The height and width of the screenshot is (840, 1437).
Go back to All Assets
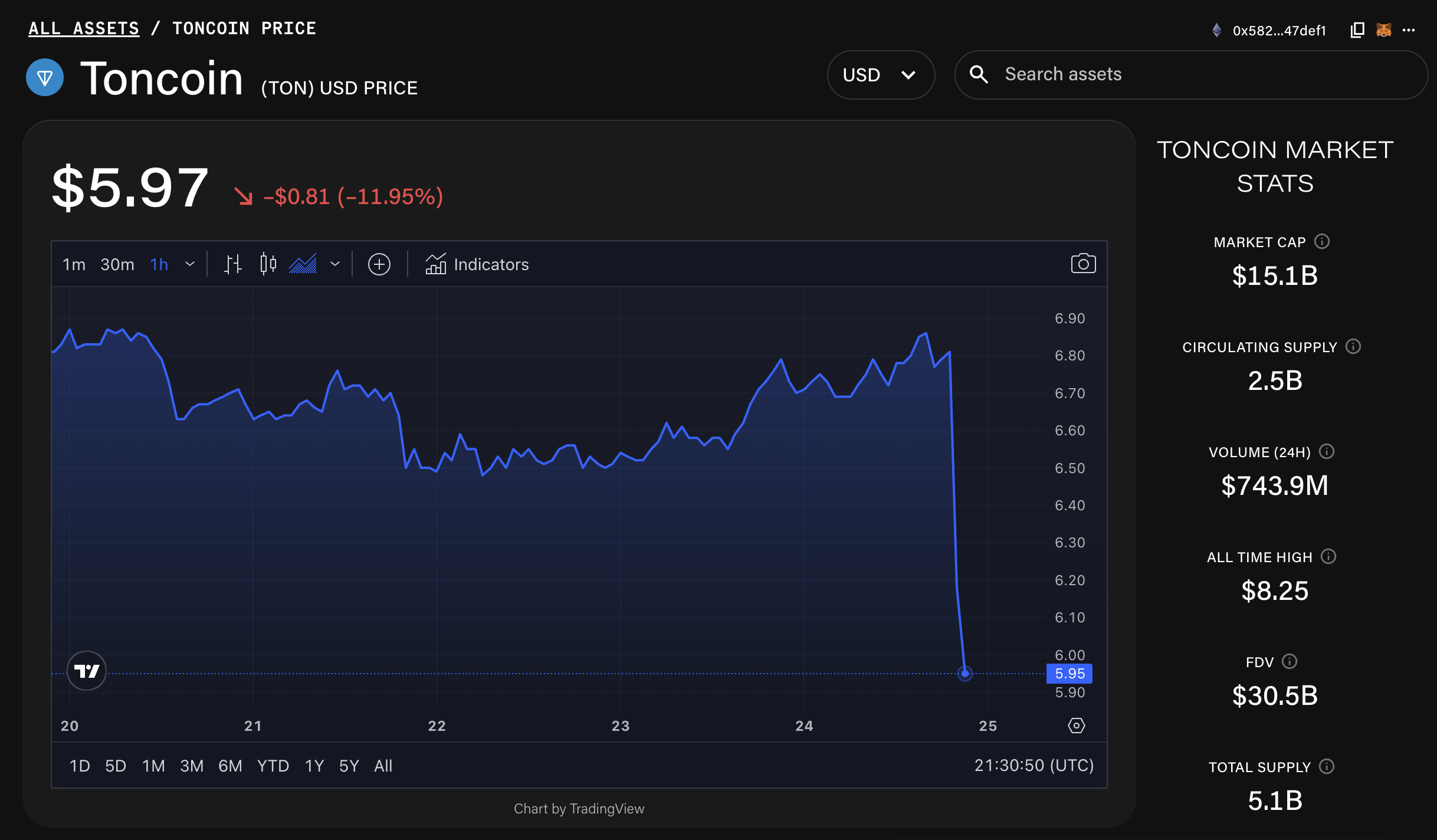[83, 28]
